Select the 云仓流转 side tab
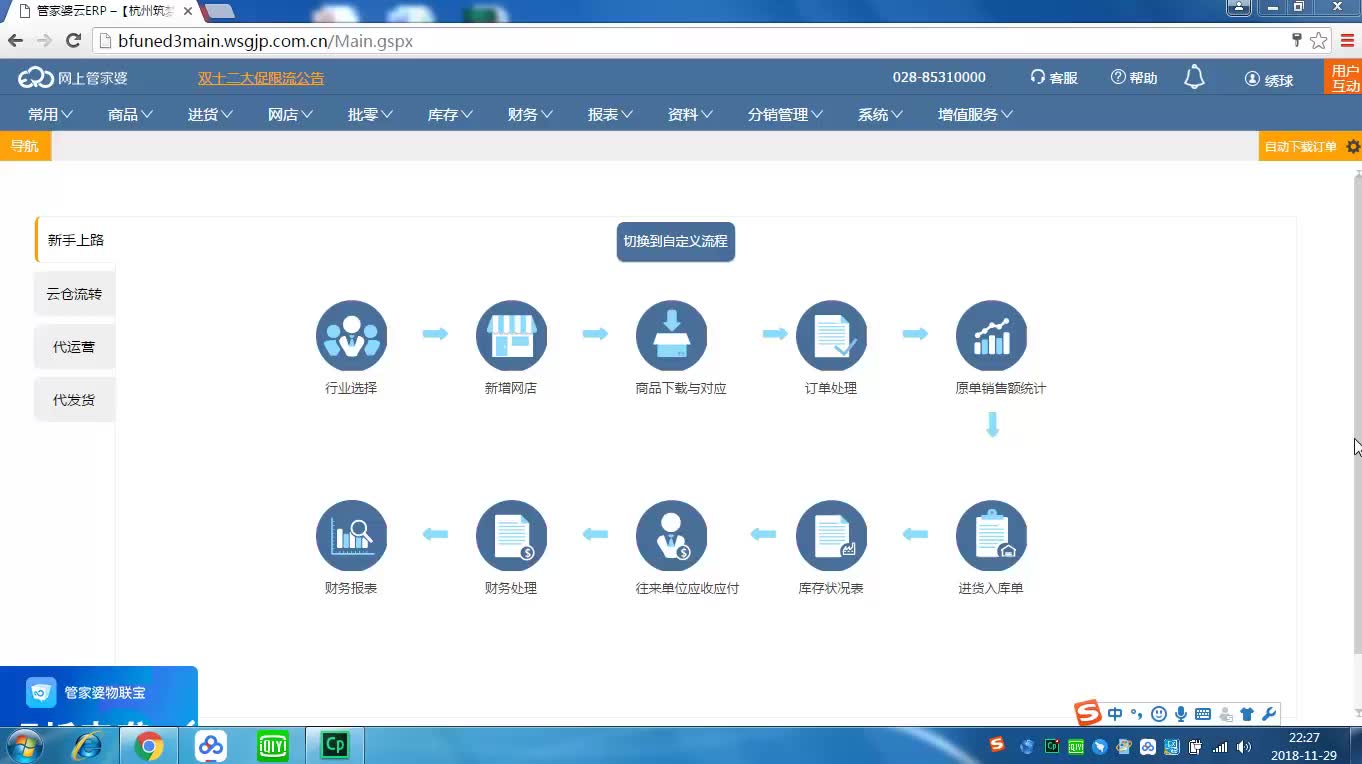 click(x=75, y=294)
